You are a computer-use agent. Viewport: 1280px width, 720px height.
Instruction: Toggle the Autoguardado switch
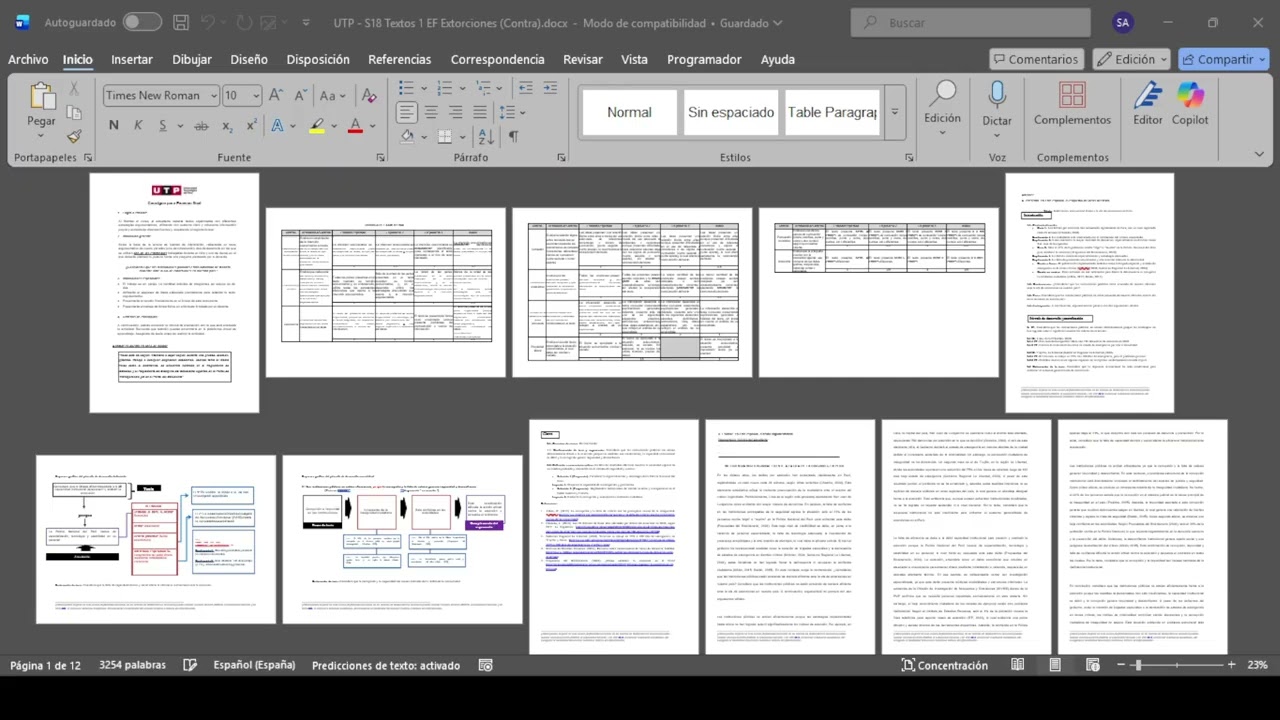142,22
